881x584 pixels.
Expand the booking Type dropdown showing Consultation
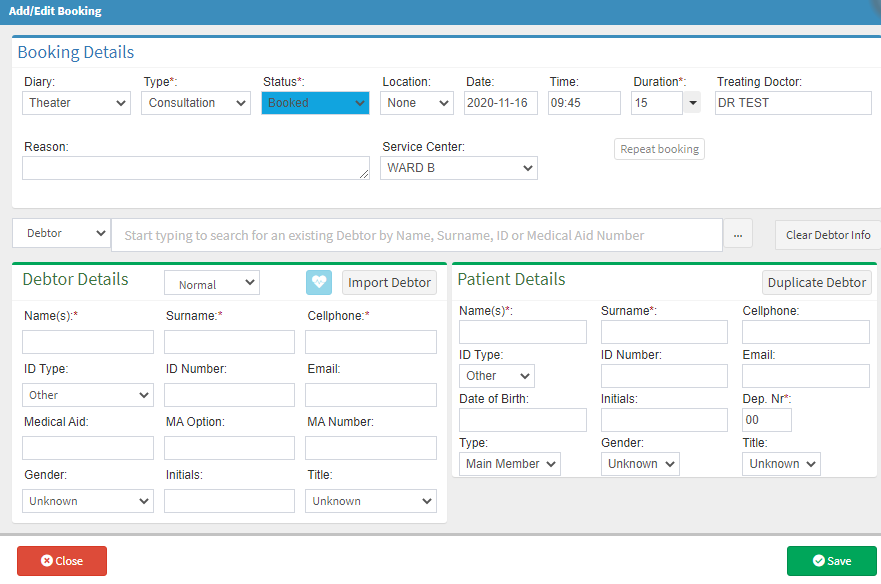196,103
